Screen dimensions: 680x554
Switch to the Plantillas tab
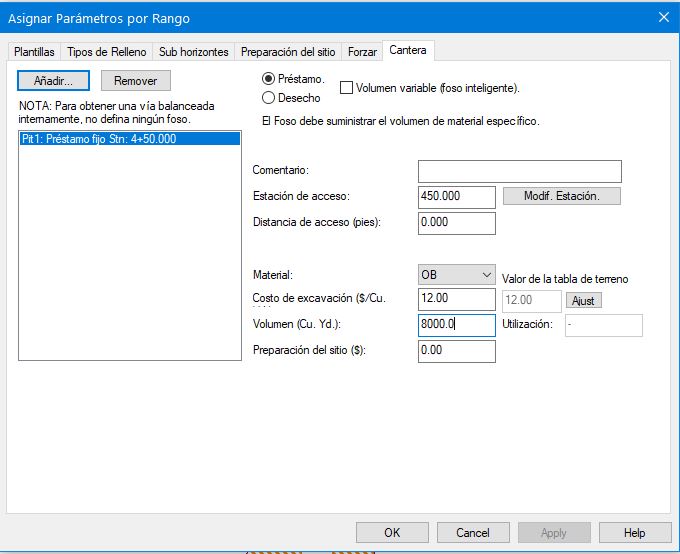point(34,52)
